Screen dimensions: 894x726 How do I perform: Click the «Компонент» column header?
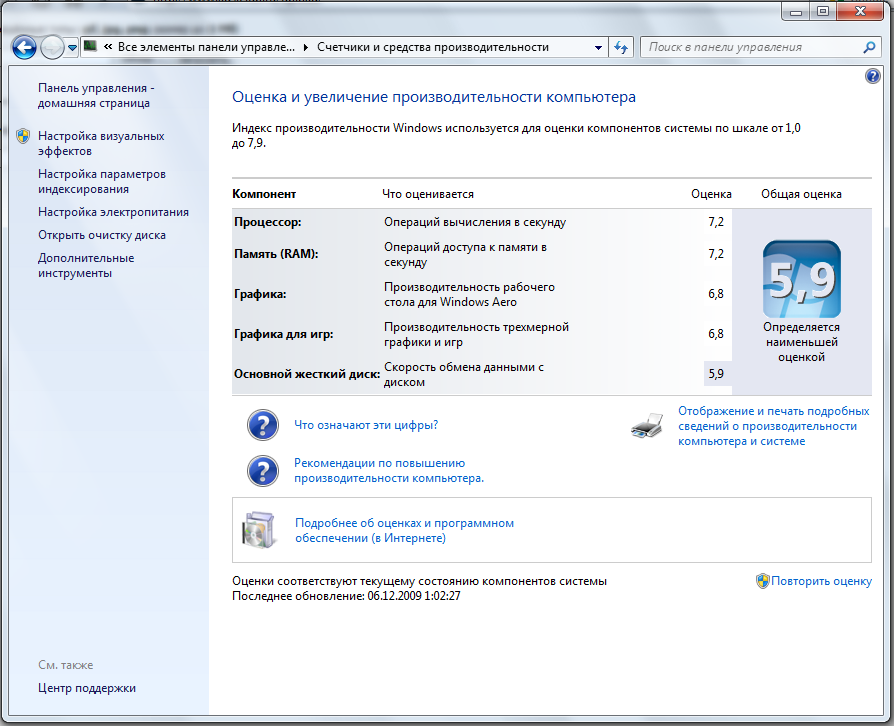click(264, 194)
